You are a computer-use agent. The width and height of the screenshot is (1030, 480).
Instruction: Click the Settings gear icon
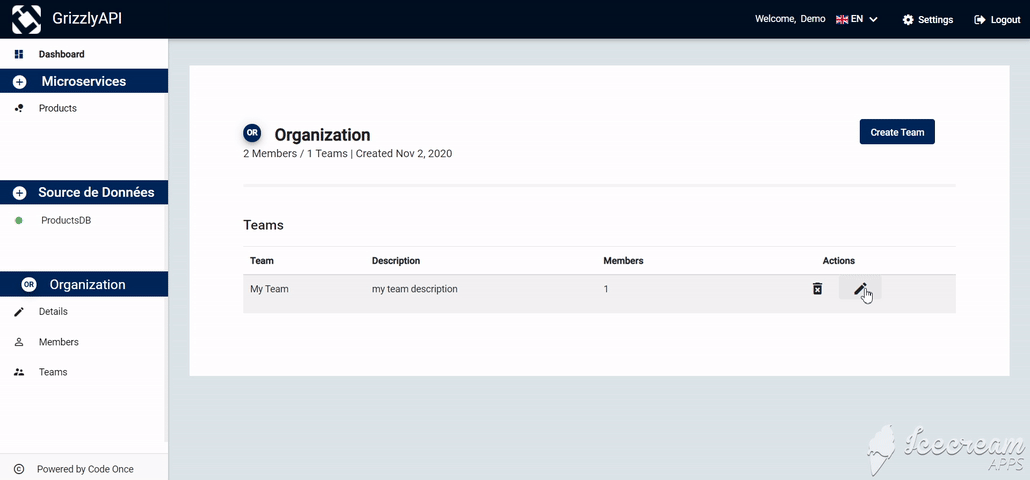point(908,20)
